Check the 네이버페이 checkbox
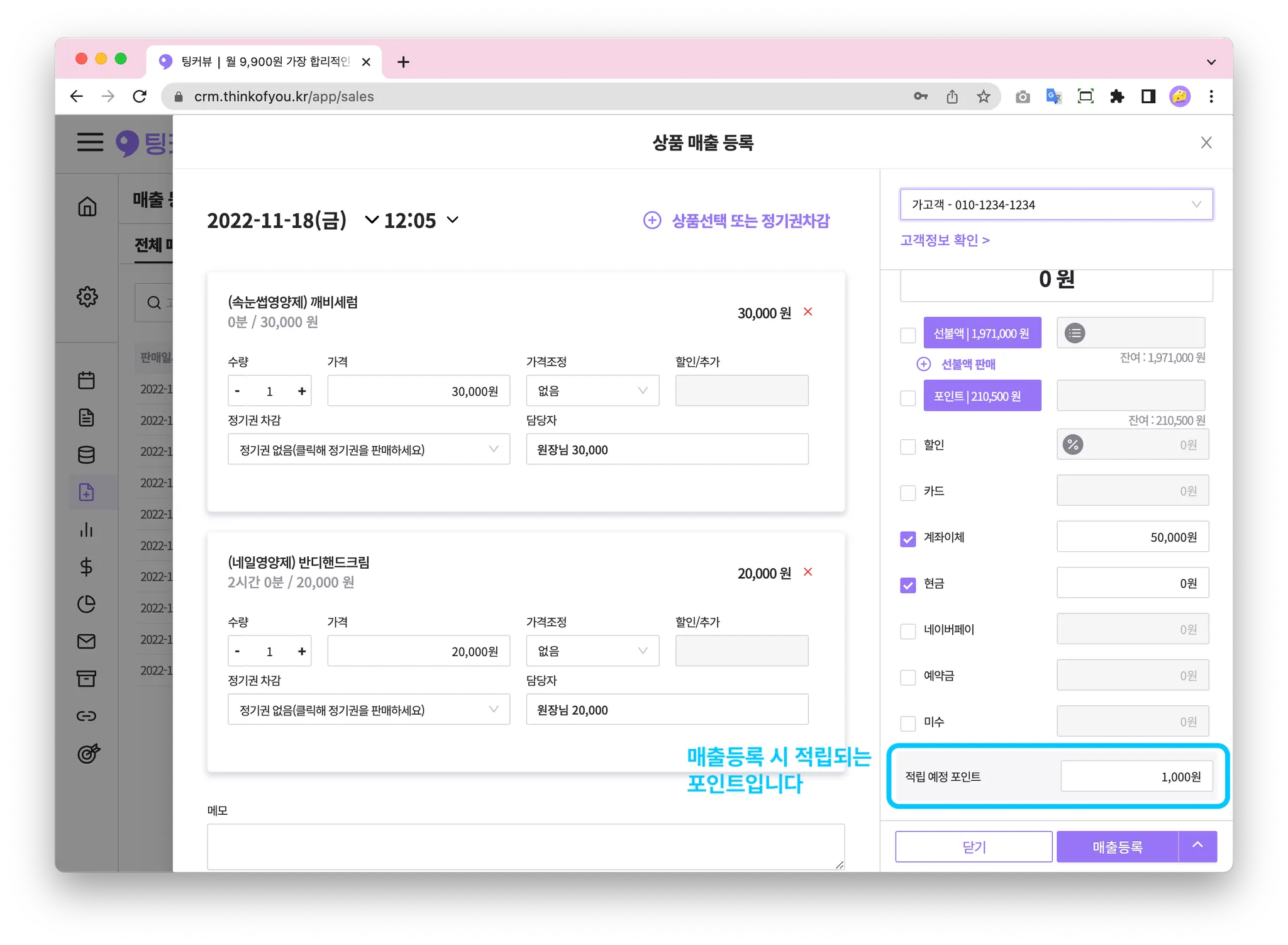This screenshot has height=945, width=1288. [x=908, y=630]
